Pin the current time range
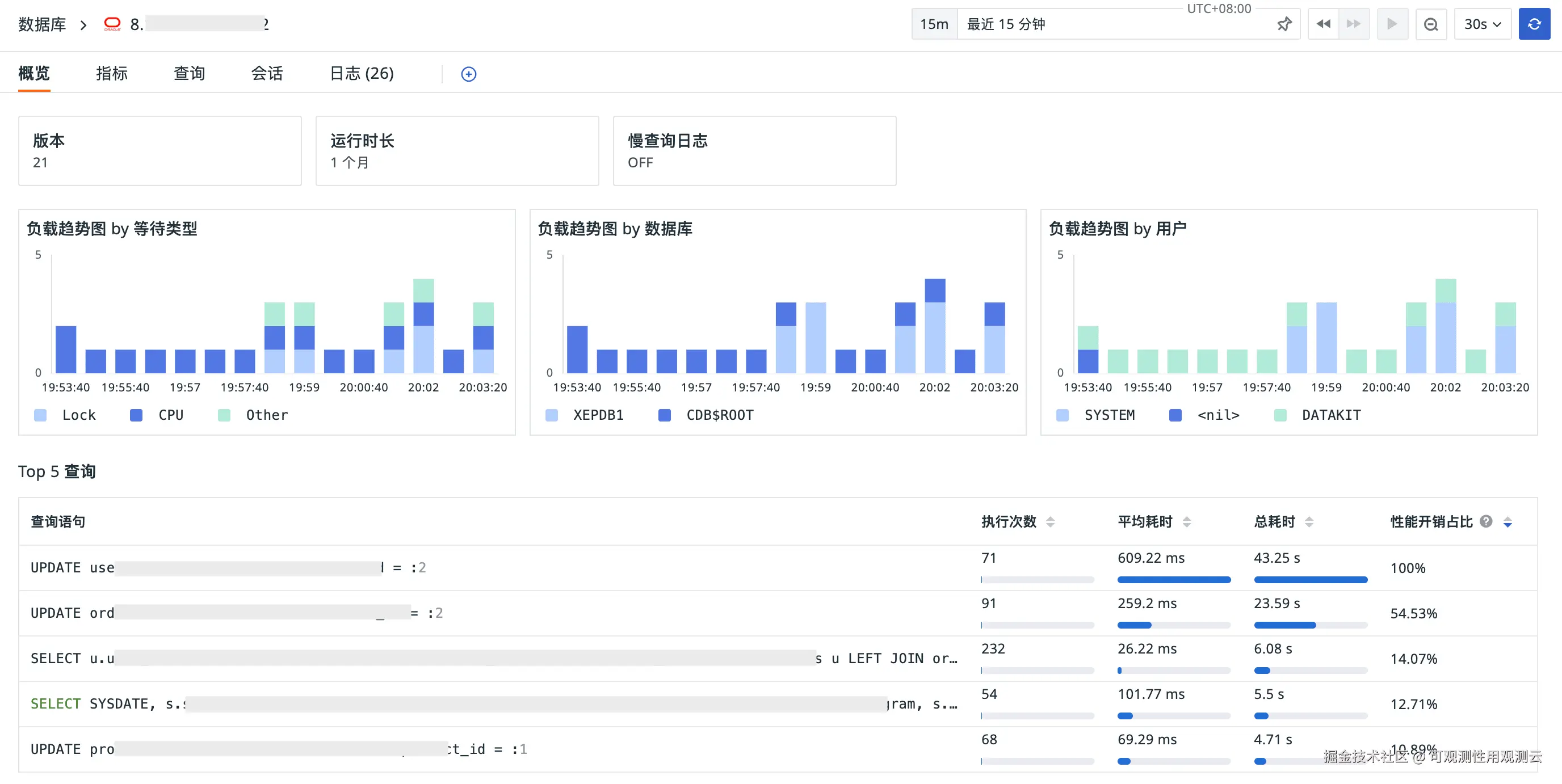This screenshot has width=1562, height=784. tap(1284, 24)
